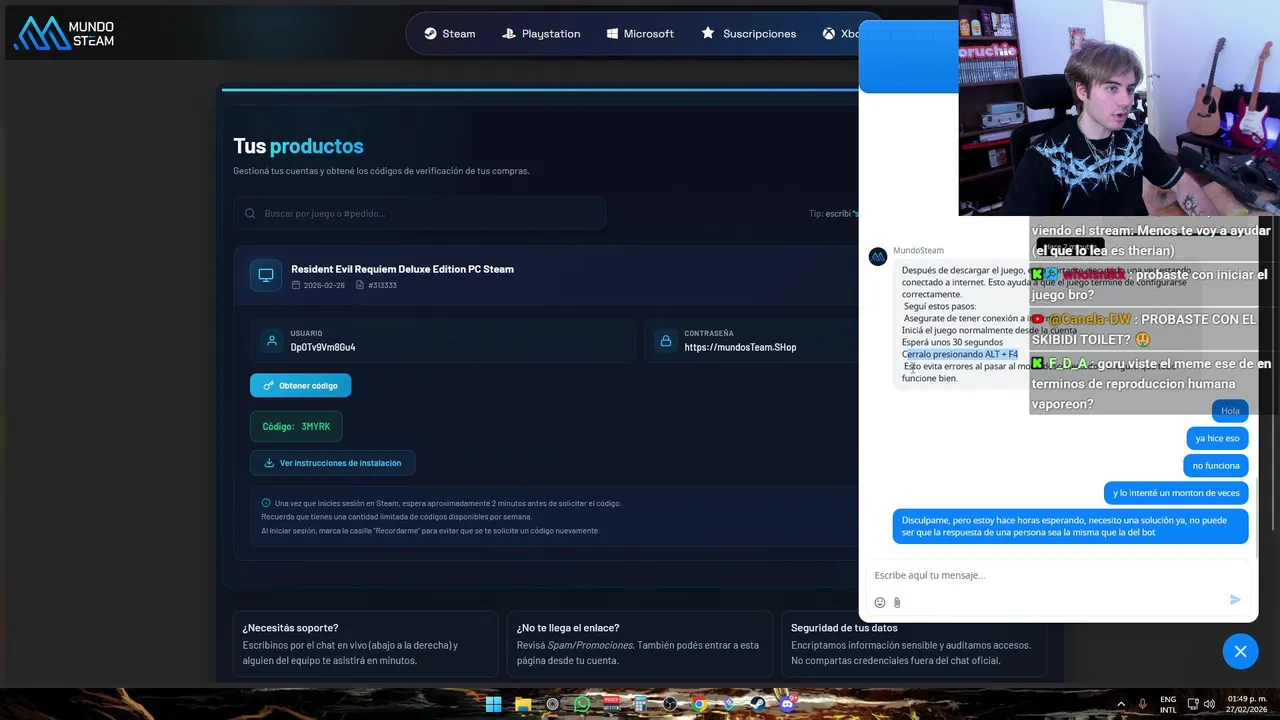The width and height of the screenshot is (1280, 720).
Task: Click the info icon in the notes section
Action: [266, 503]
